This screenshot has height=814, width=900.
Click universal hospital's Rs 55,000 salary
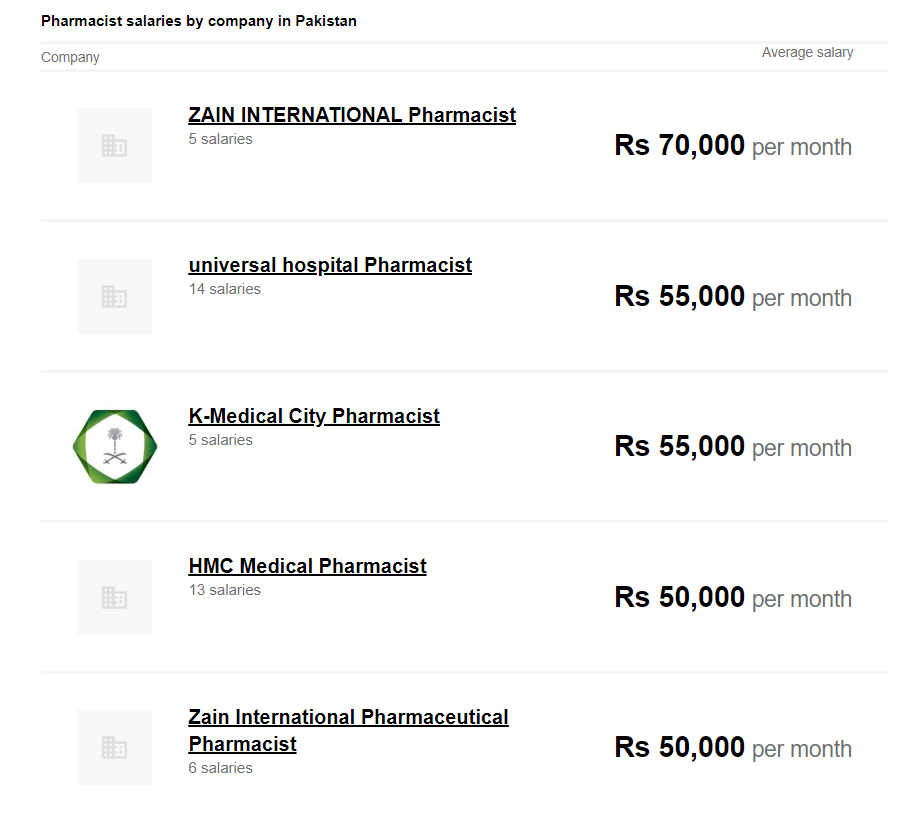[732, 297]
